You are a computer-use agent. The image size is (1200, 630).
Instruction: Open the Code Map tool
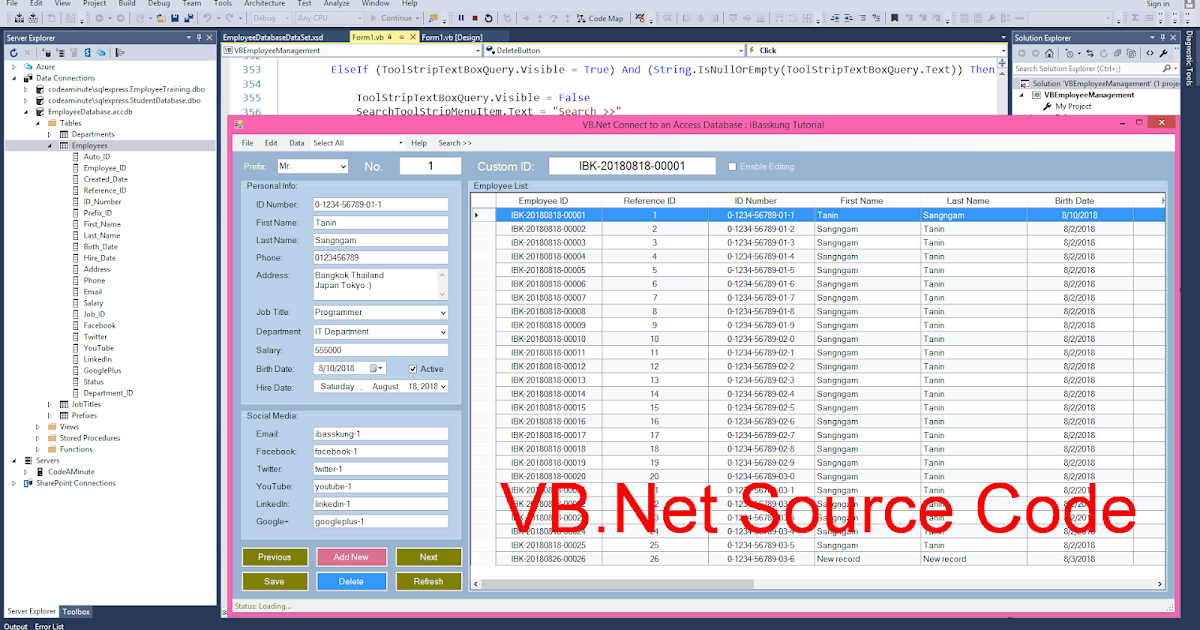(598, 16)
